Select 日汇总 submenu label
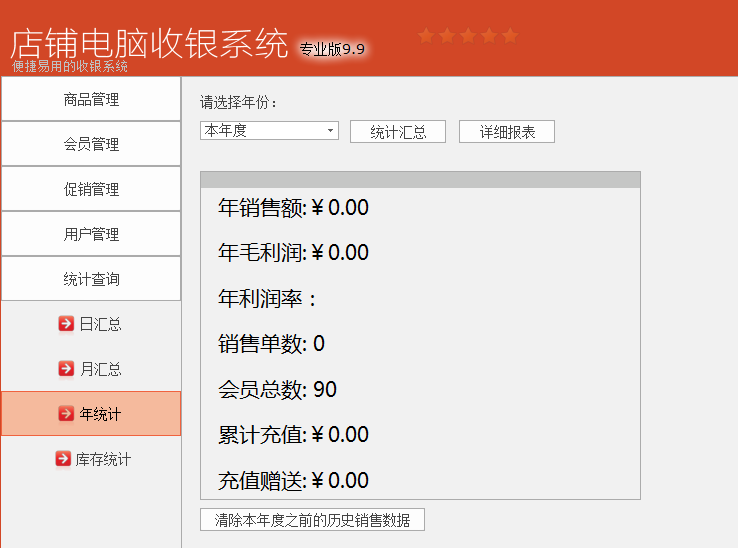The width and height of the screenshot is (738, 548). [100, 324]
